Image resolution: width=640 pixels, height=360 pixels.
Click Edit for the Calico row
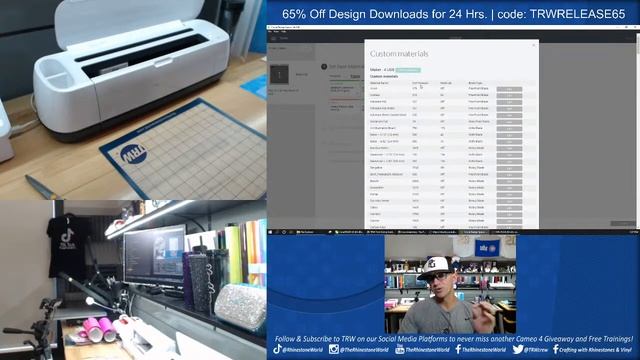coord(509,207)
